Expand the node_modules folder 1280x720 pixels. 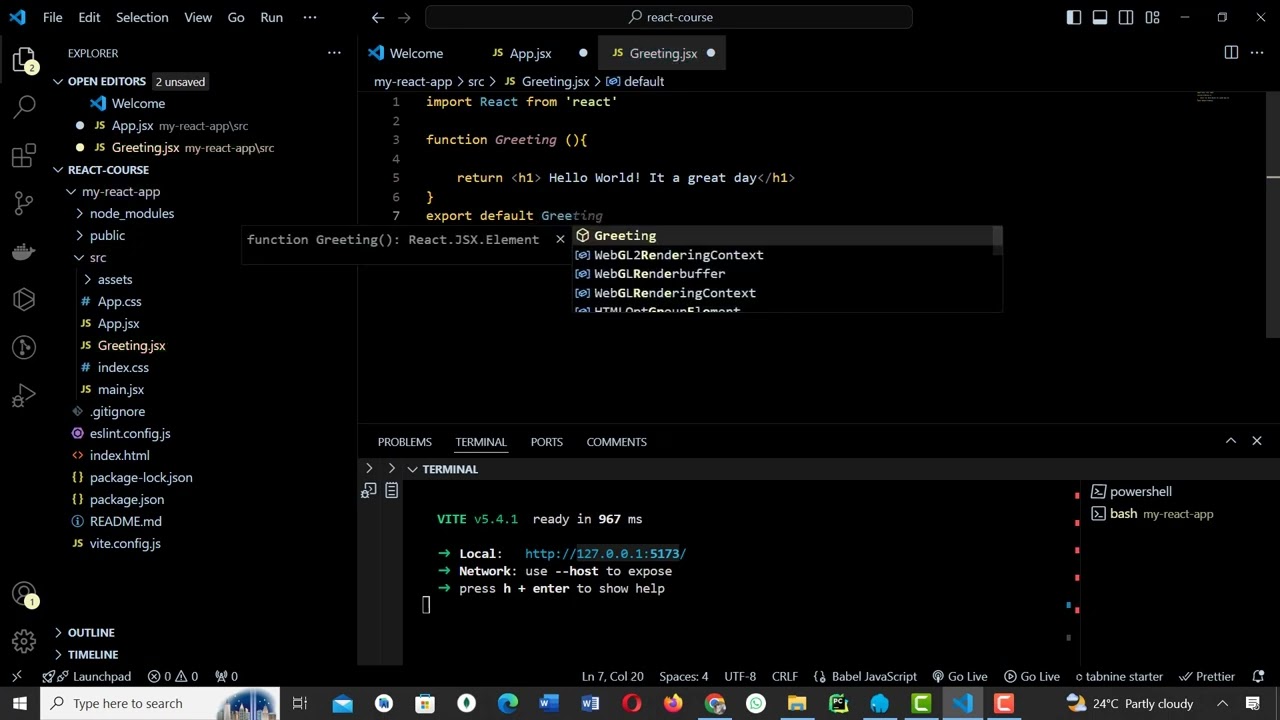pyautogui.click(x=80, y=213)
